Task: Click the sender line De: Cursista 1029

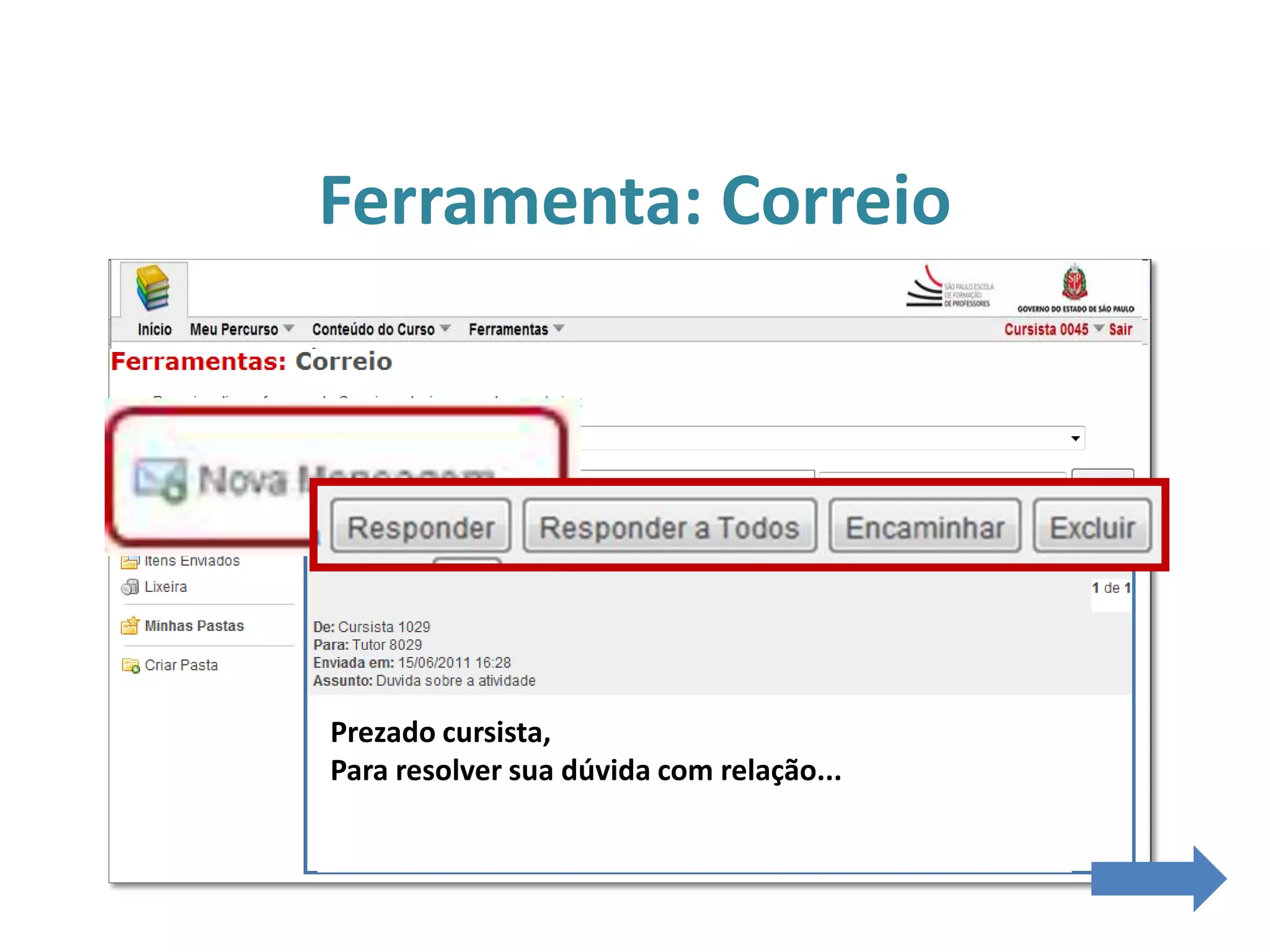Action: click(371, 627)
